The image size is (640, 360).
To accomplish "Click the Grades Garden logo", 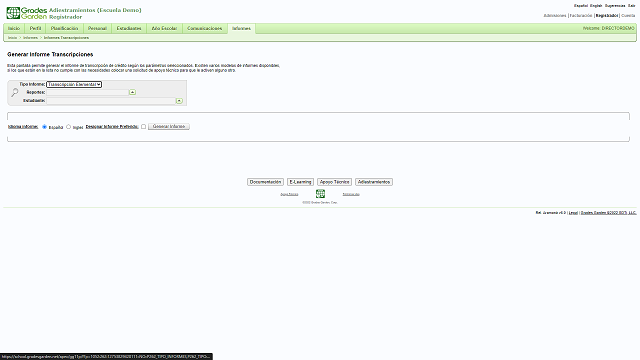I will coord(27,13).
